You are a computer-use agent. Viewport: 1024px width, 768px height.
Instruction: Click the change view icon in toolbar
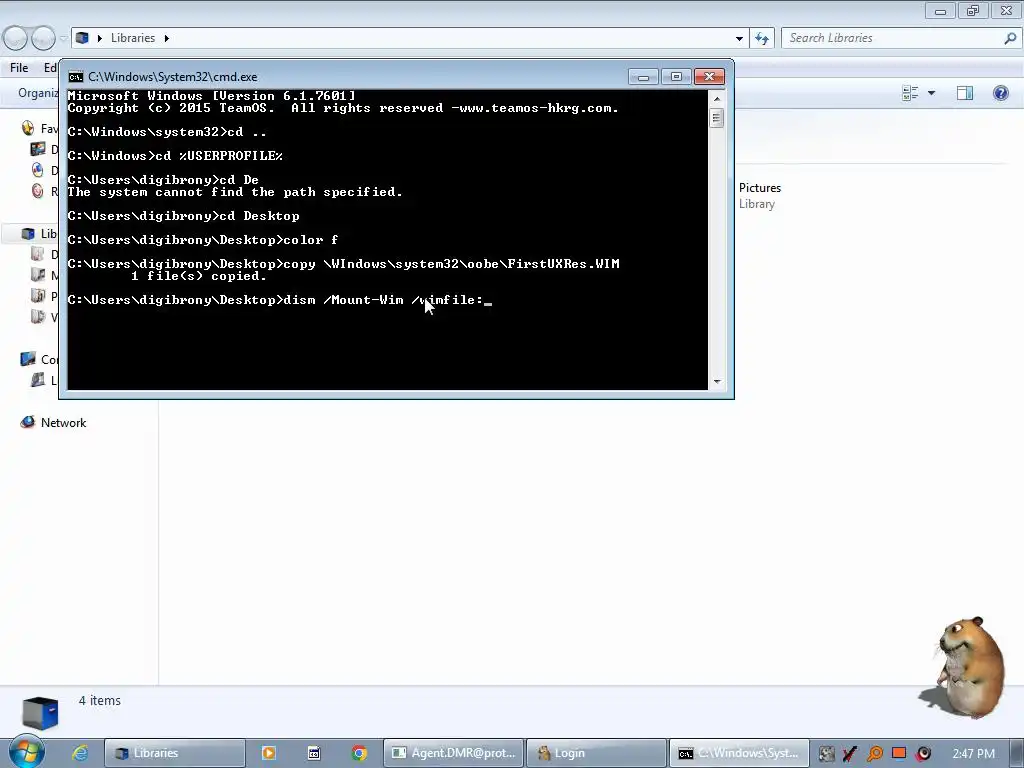click(910, 93)
